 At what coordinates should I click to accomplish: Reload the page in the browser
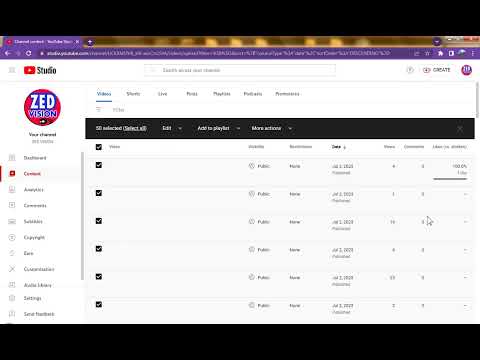(x=29, y=53)
